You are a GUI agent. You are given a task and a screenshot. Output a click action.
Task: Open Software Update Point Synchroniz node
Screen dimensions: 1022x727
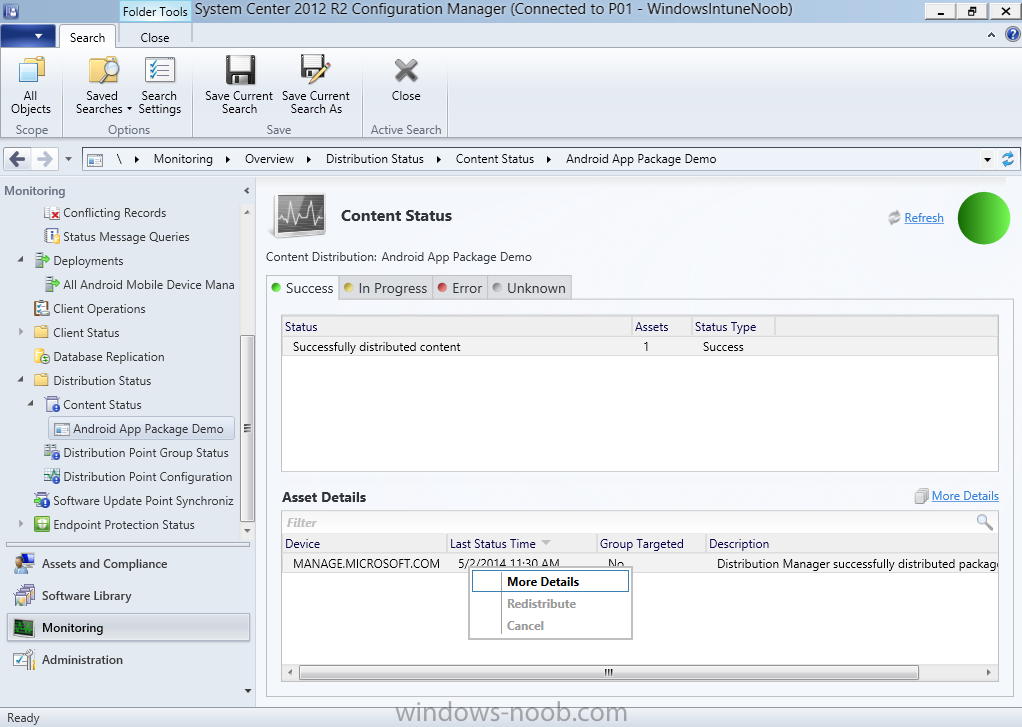tap(143, 501)
